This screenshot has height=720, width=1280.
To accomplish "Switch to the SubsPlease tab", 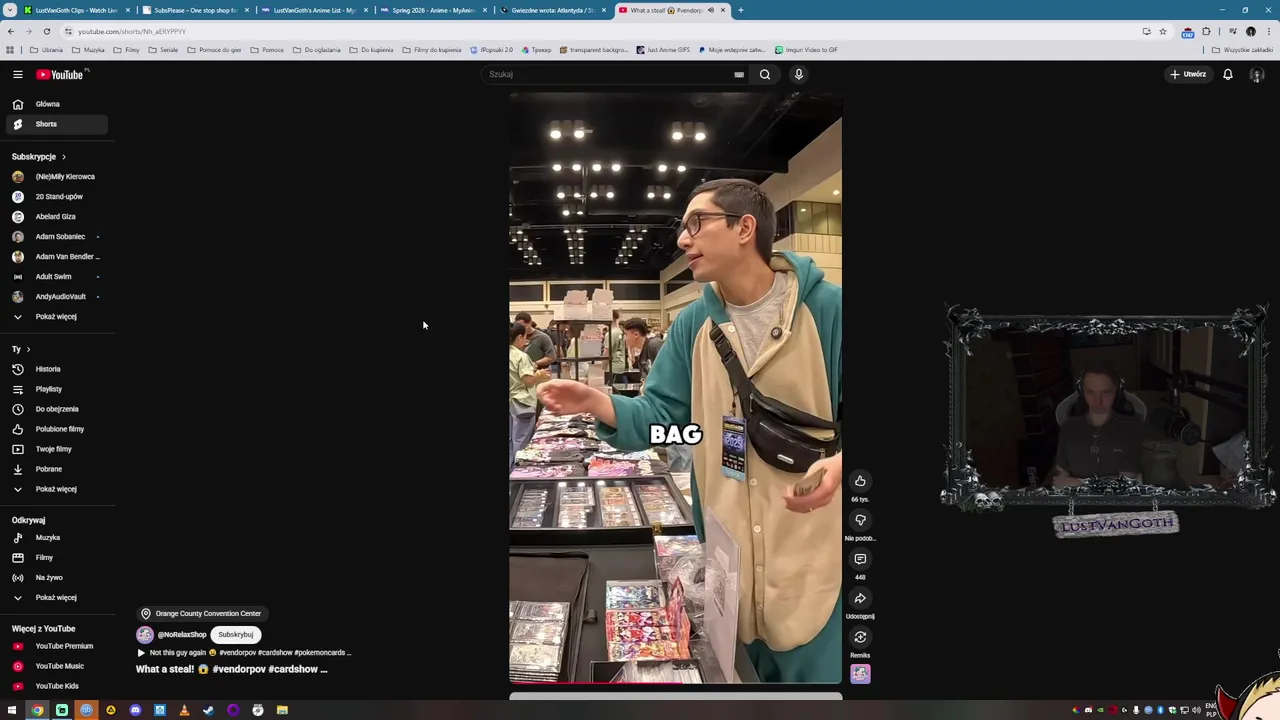I will (195, 10).
